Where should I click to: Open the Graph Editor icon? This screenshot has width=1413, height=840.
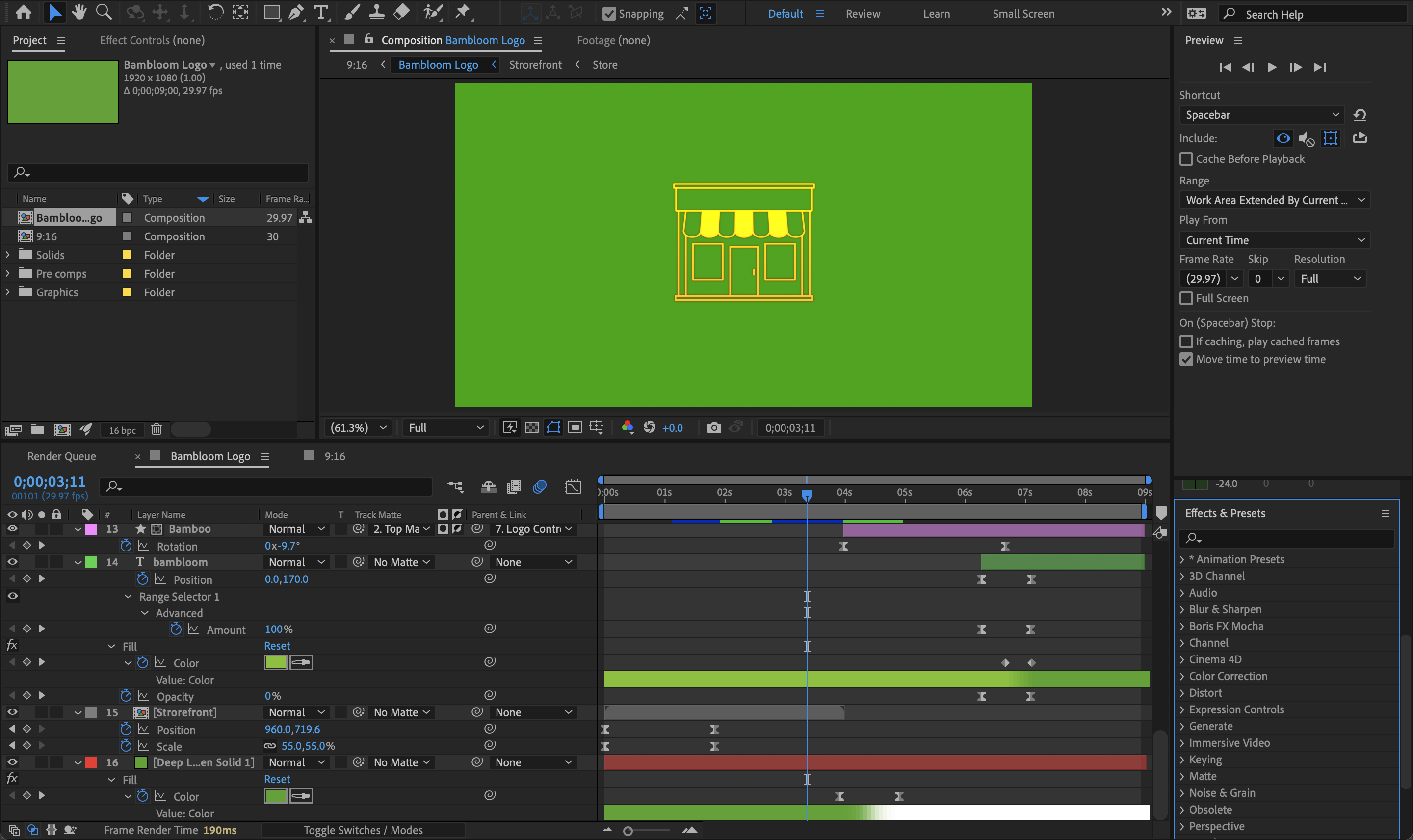point(573,487)
